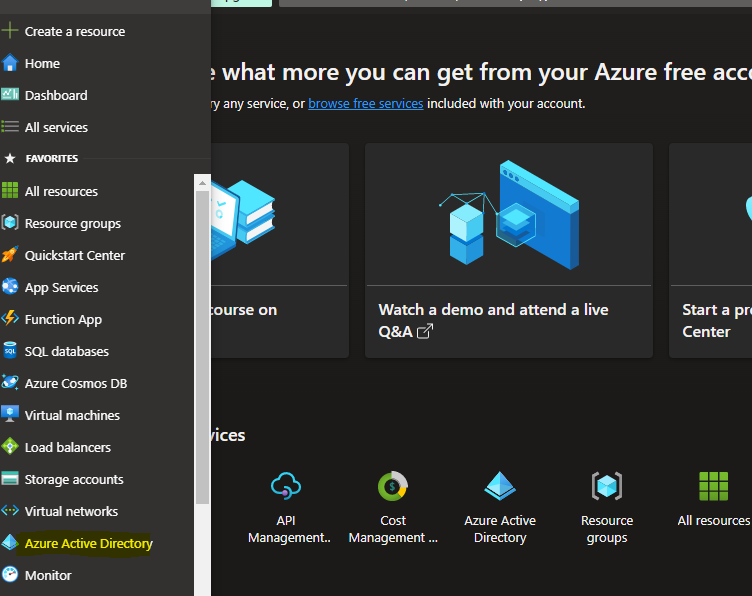Open Monitor from the sidebar
The width and height of the screenshot is (752, 596).
(x=48, y=575)
